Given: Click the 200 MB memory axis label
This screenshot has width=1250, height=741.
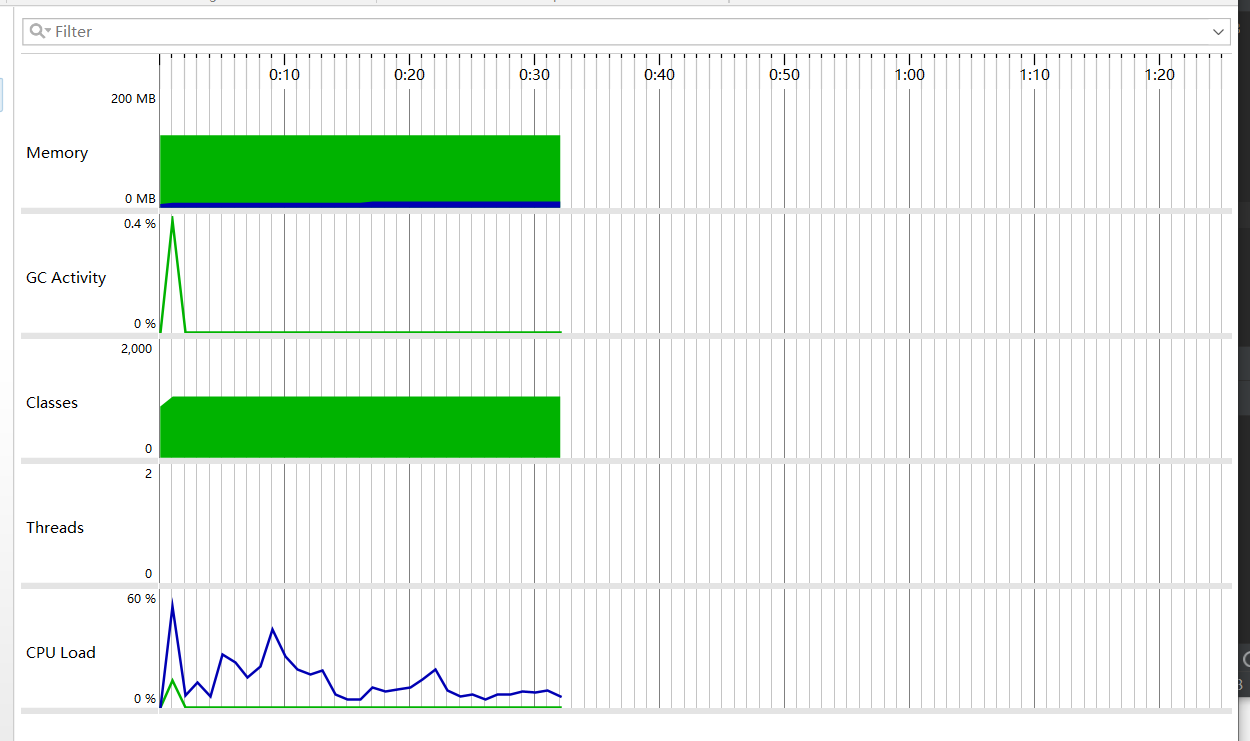Looking at the screenshot, I should [x=133, y=99].
